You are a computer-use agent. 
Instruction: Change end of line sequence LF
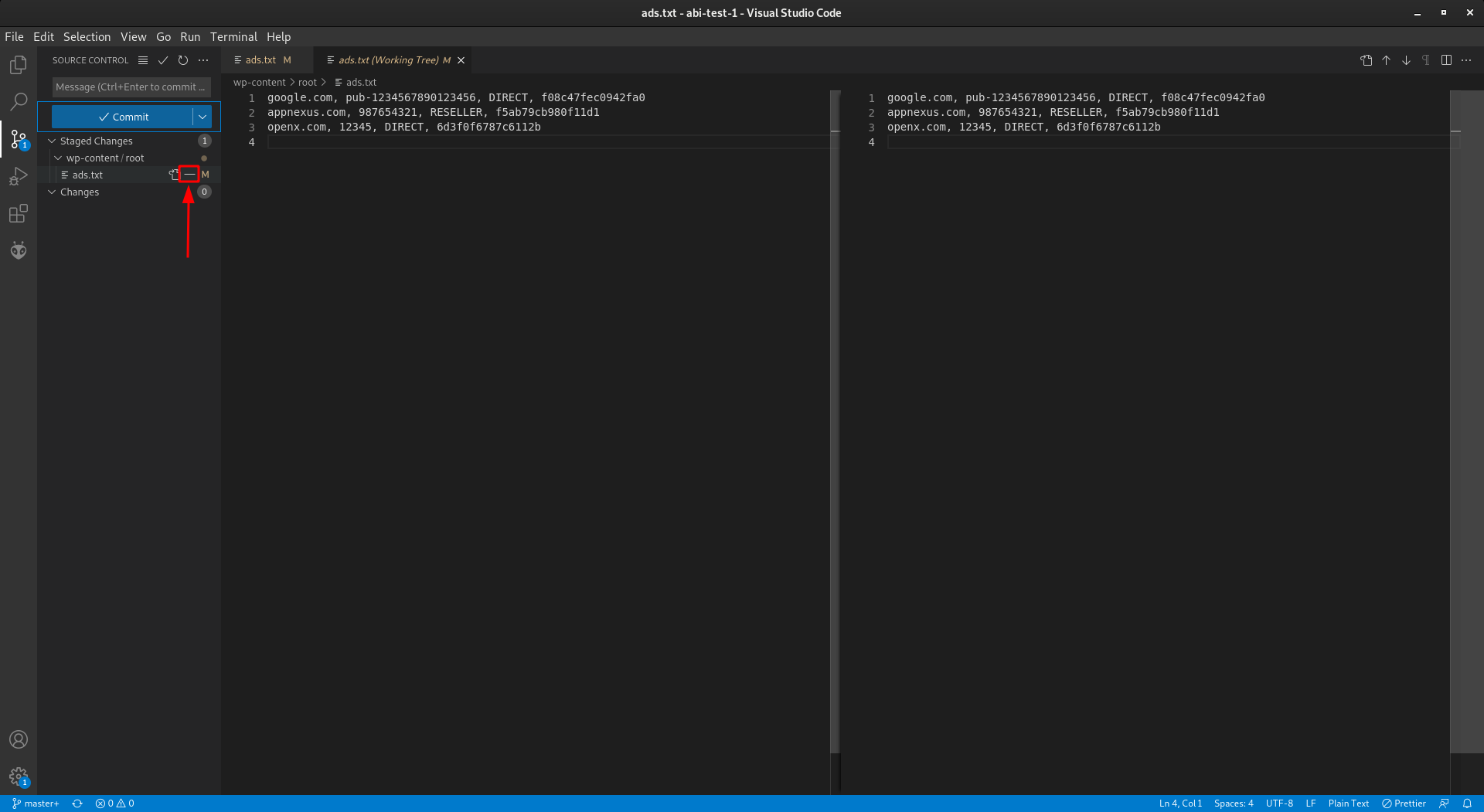pyautogui.click(x=1311, y=804)
